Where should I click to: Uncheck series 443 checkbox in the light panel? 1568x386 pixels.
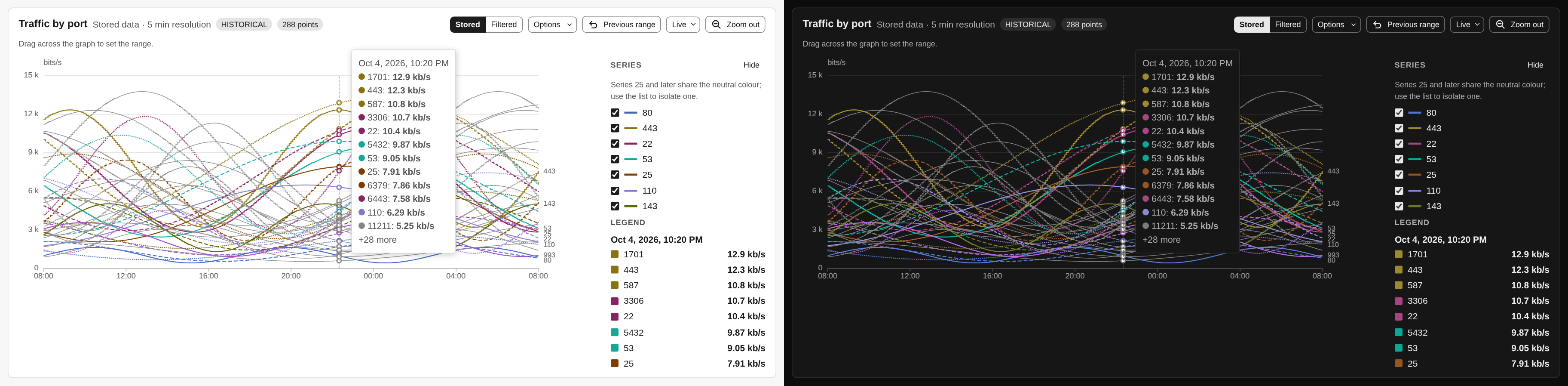coord(615,128)
